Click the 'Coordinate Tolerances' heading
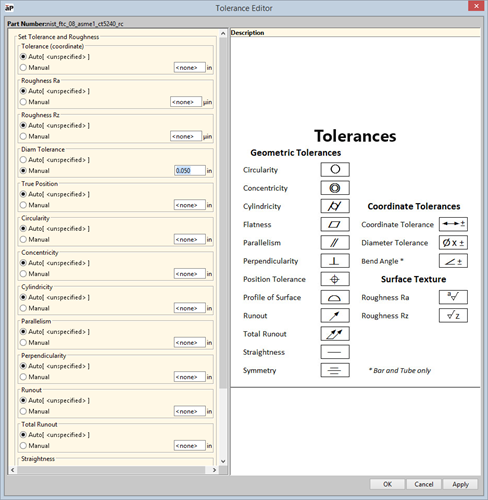Screen dimensions: 488x500 tap(414, 206)
